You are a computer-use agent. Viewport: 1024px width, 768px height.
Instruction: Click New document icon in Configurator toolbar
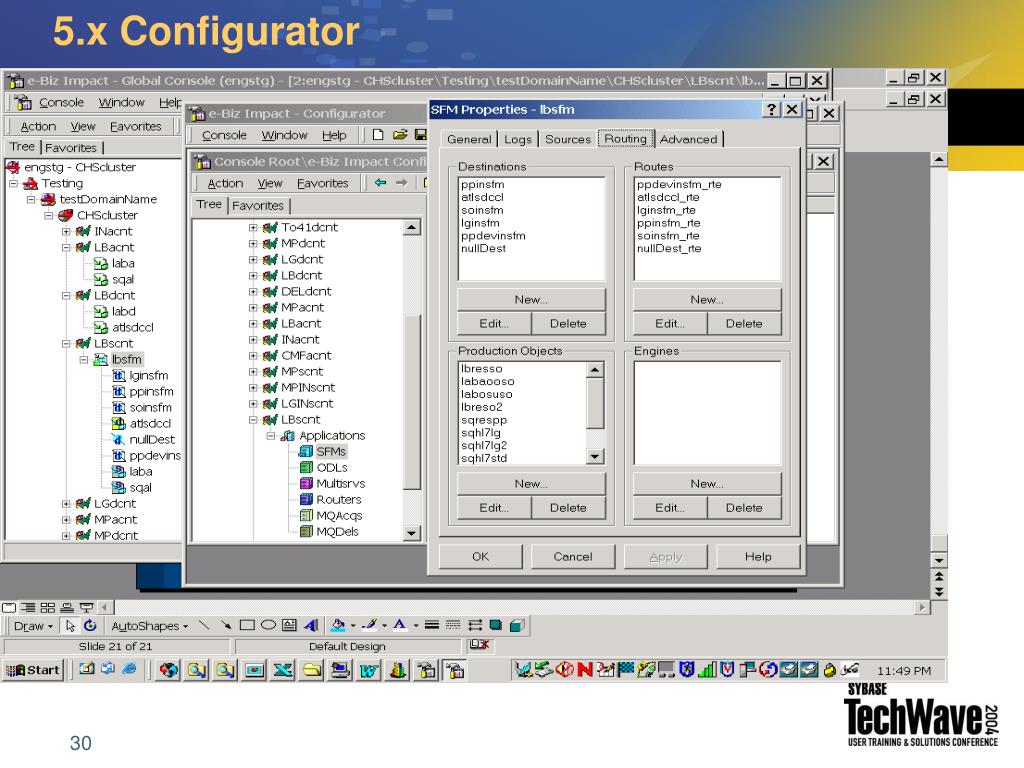click(377, 135)
